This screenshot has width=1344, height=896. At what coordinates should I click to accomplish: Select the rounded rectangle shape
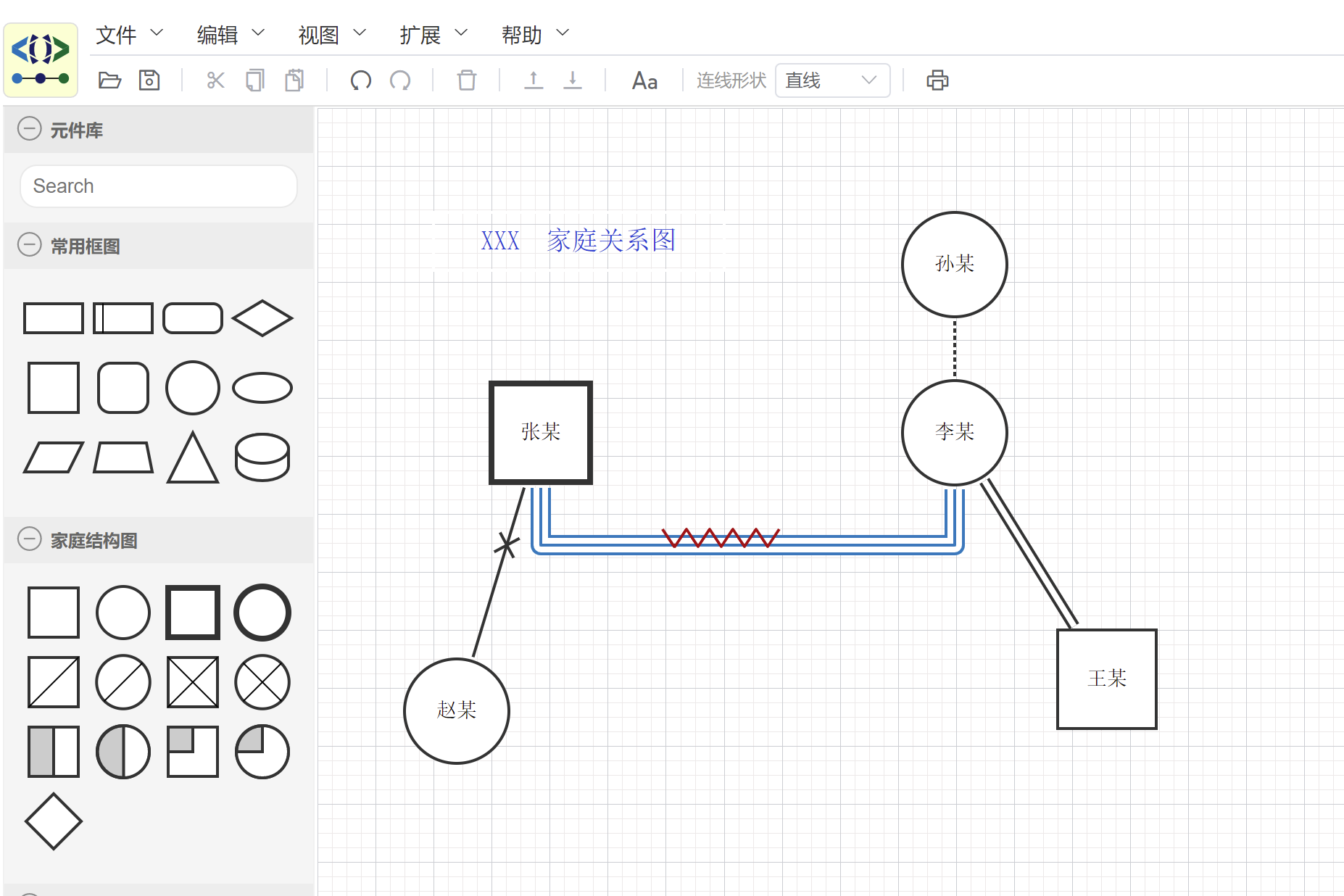click(x=193, y=318)
